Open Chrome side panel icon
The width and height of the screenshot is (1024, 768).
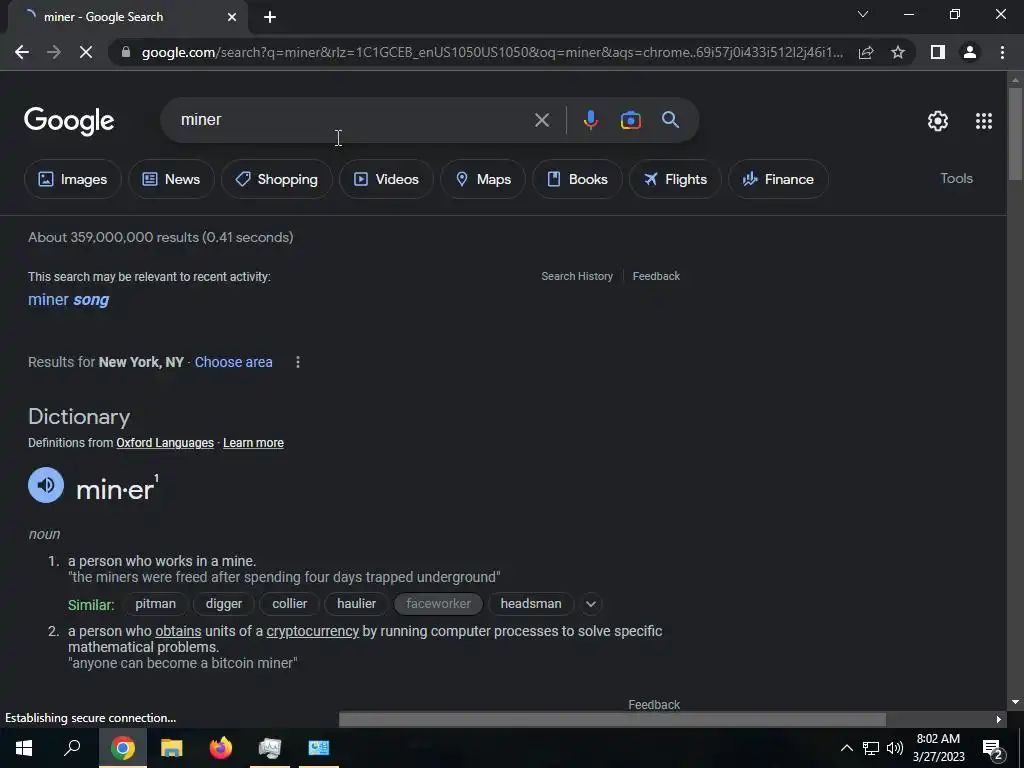[x=938, y=52]
